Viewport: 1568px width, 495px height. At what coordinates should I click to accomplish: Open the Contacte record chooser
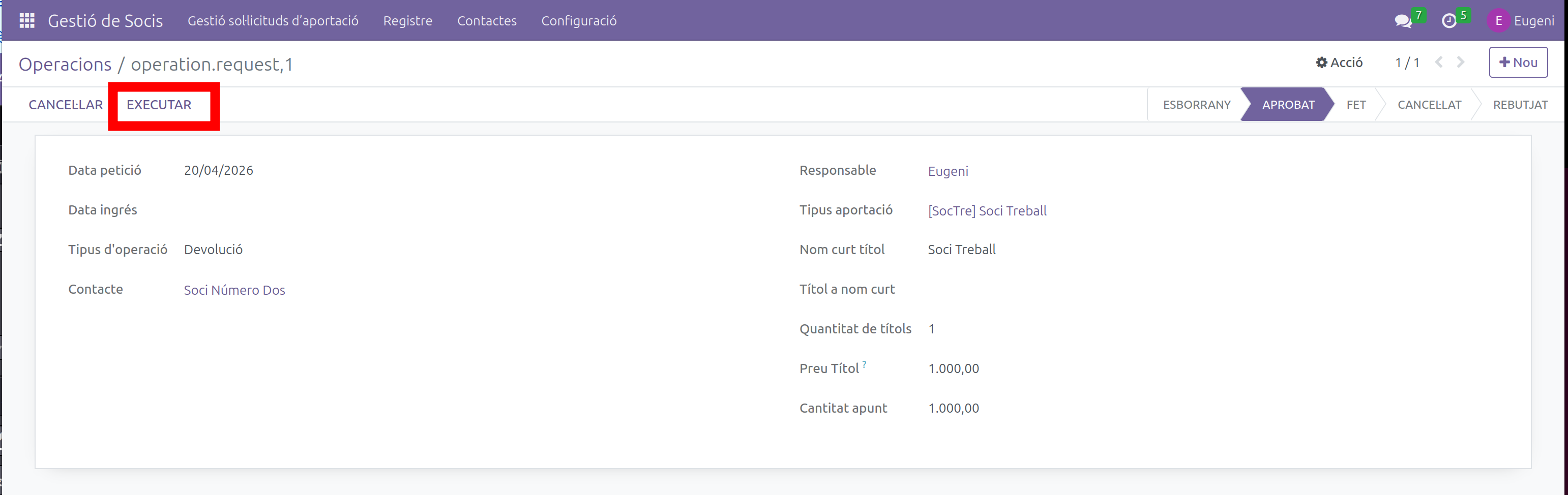(x=234, y=290)
